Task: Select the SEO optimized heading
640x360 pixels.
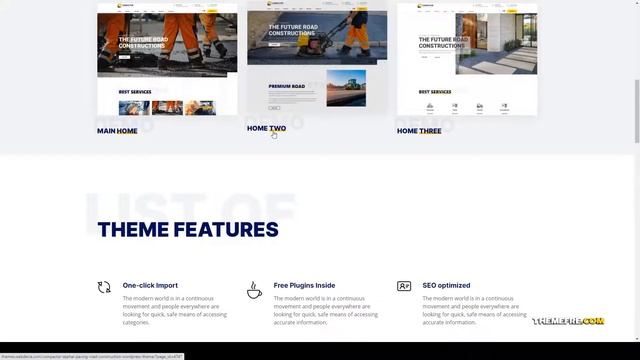Action: (446, 285)
